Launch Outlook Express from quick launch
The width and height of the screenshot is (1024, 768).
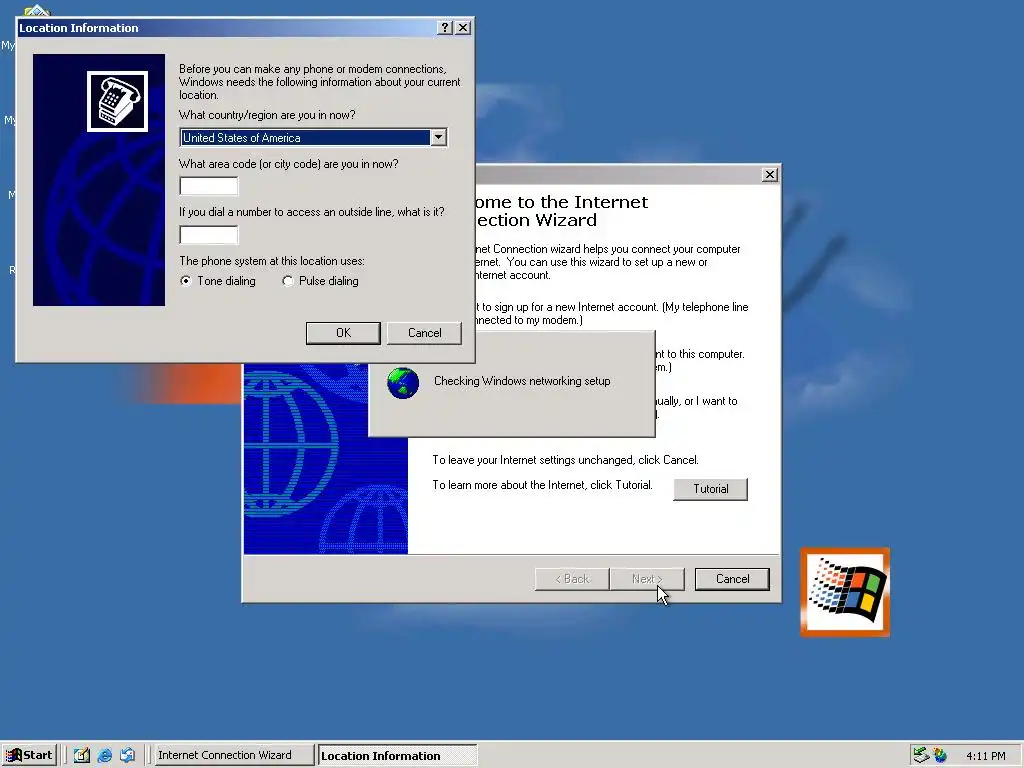click(127, 755)
